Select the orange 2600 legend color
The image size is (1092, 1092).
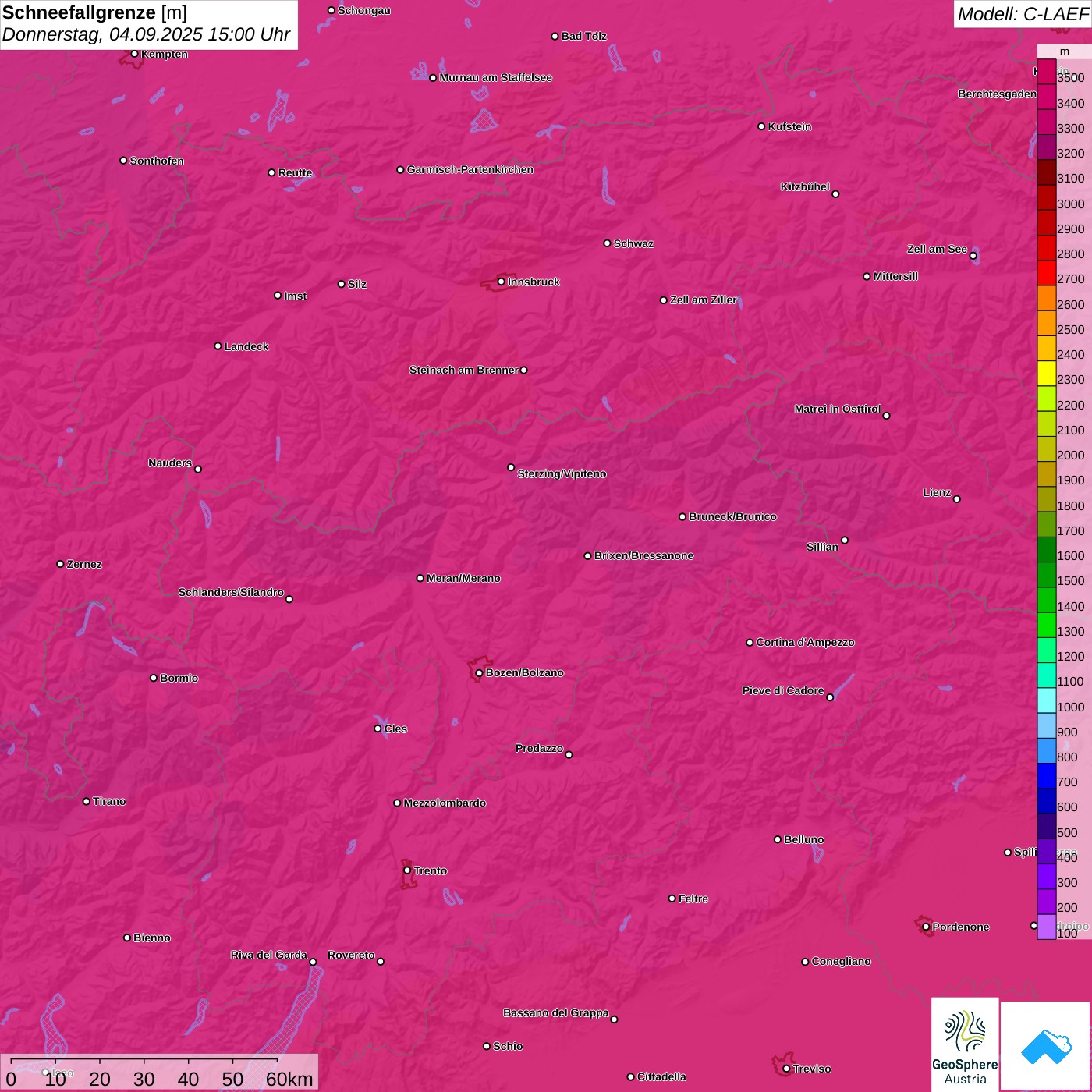tap(1047, 299)
